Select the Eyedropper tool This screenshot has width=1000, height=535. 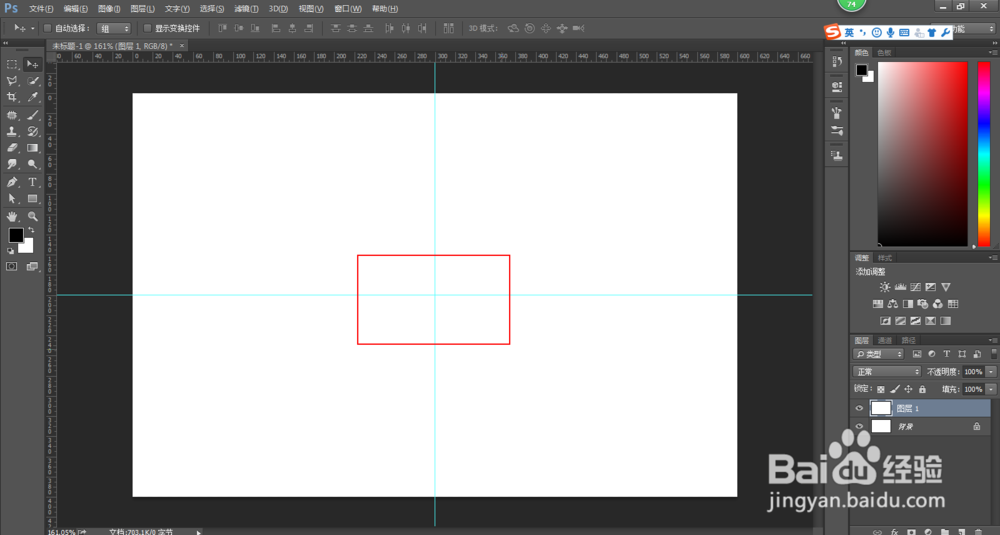click(x=33, y=98)
